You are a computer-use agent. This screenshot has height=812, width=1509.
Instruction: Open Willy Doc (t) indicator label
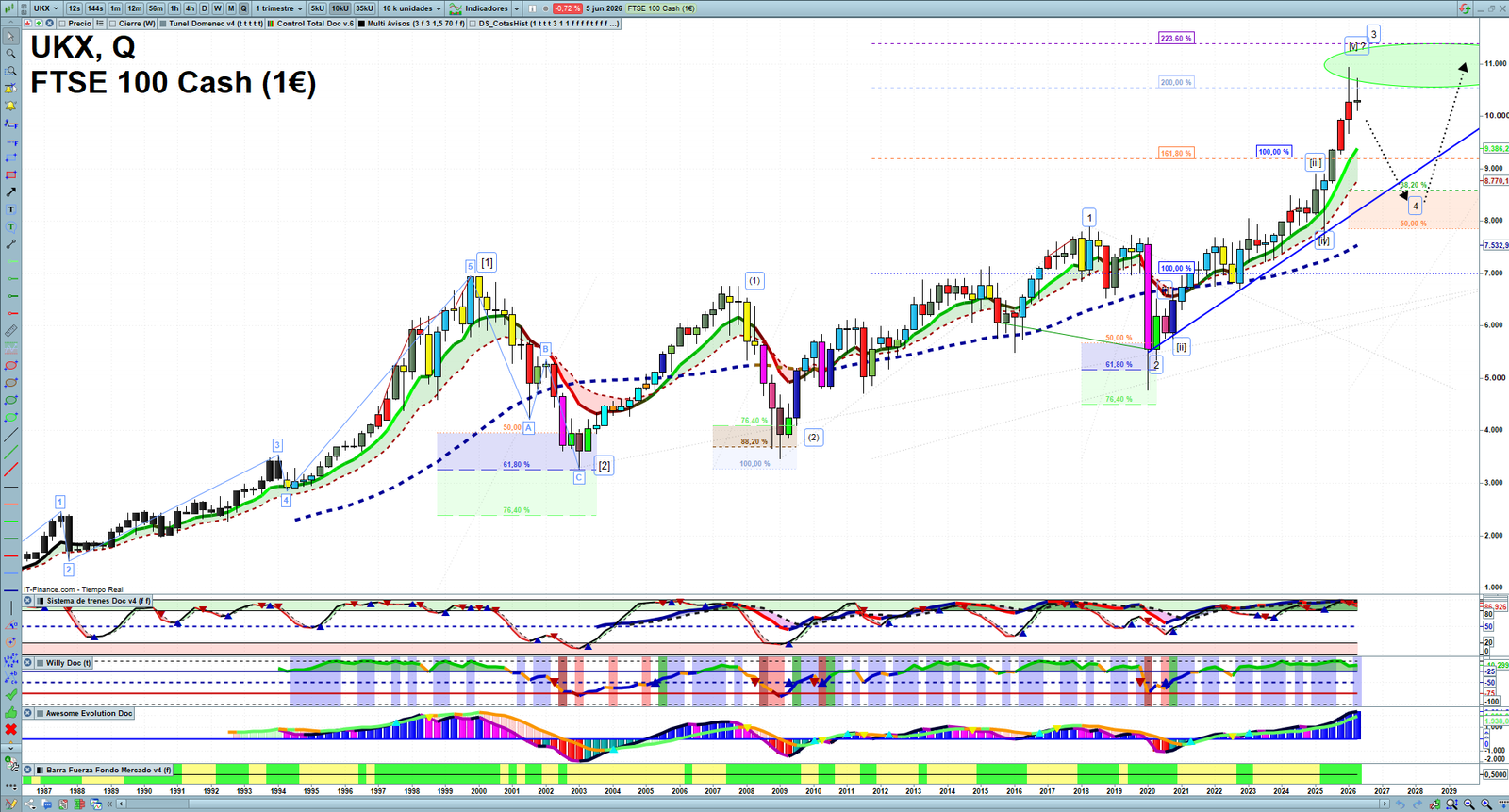click(x=69, y=663)
